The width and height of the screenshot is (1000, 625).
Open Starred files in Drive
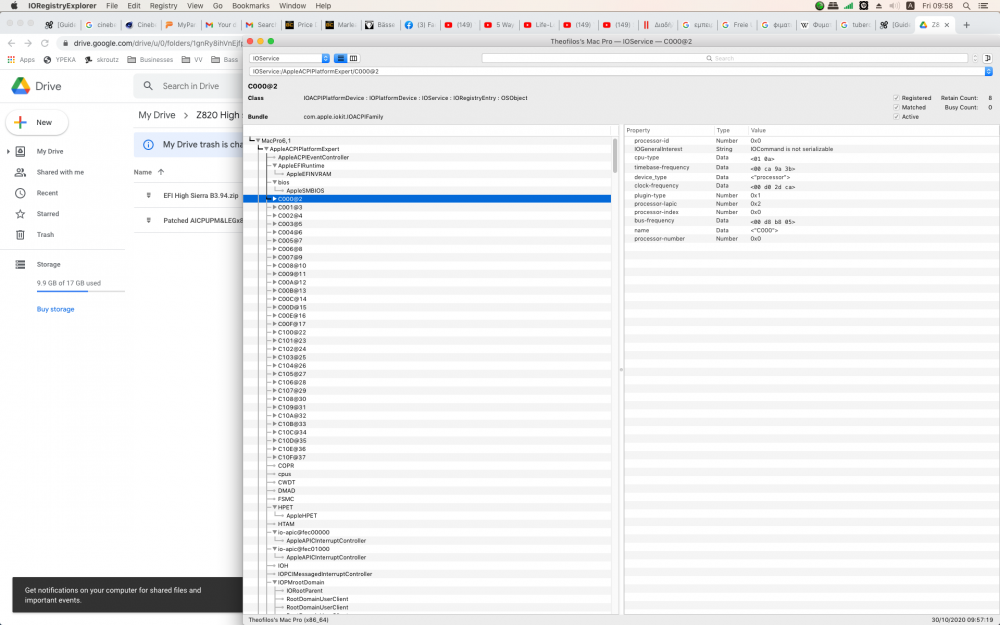coord(47,214)
